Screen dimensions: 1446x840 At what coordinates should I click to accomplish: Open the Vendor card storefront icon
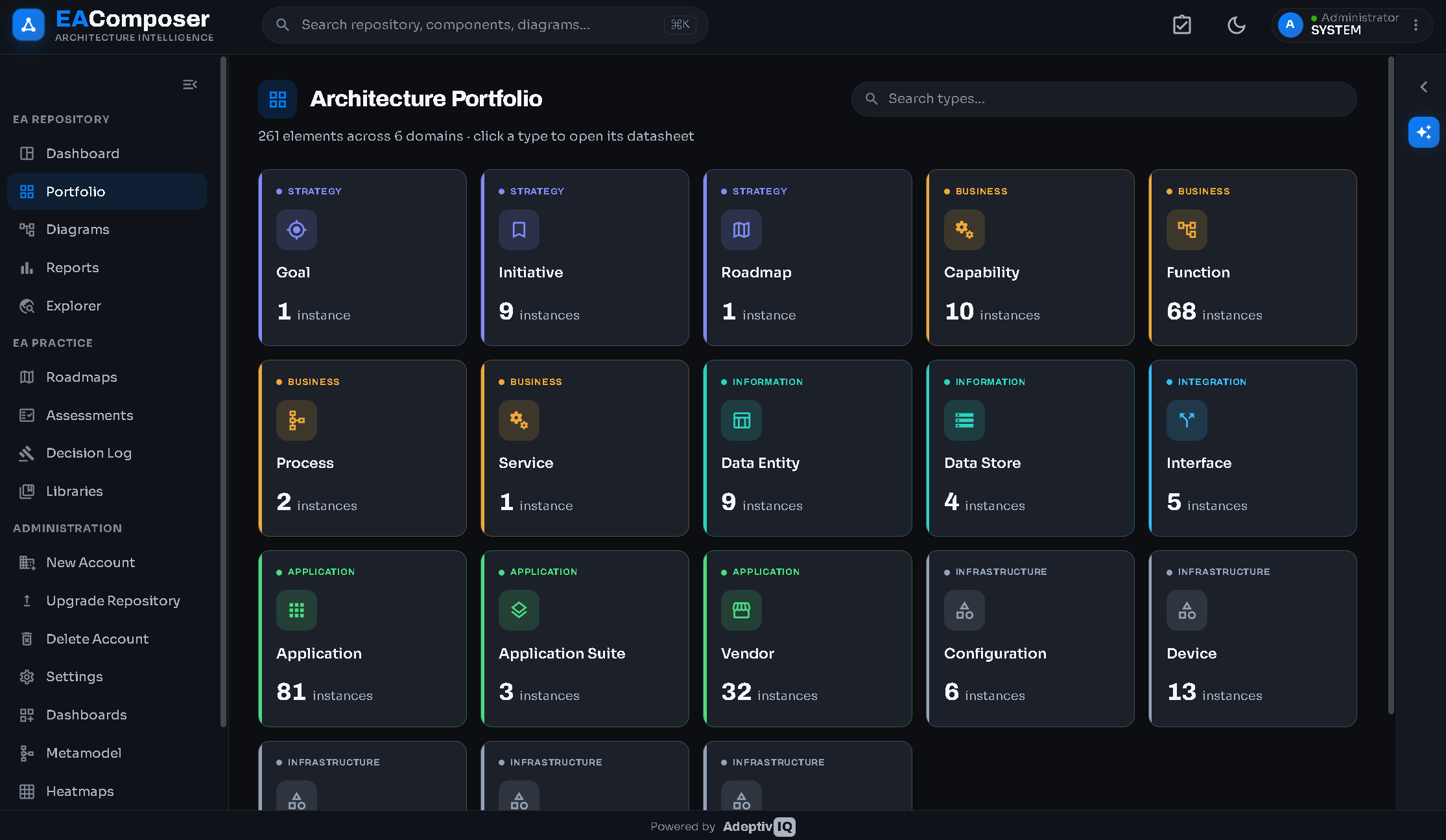741,610
